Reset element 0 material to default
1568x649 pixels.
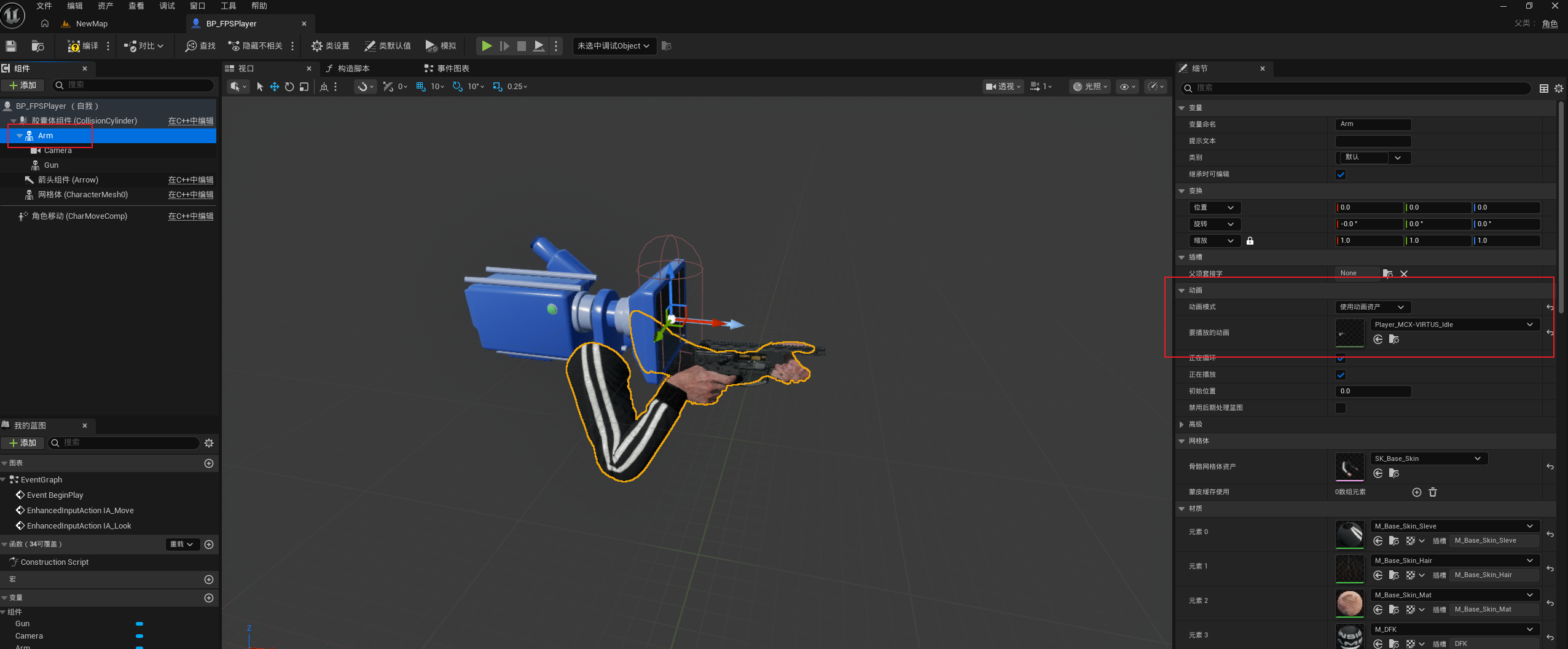click(1550, 534)
